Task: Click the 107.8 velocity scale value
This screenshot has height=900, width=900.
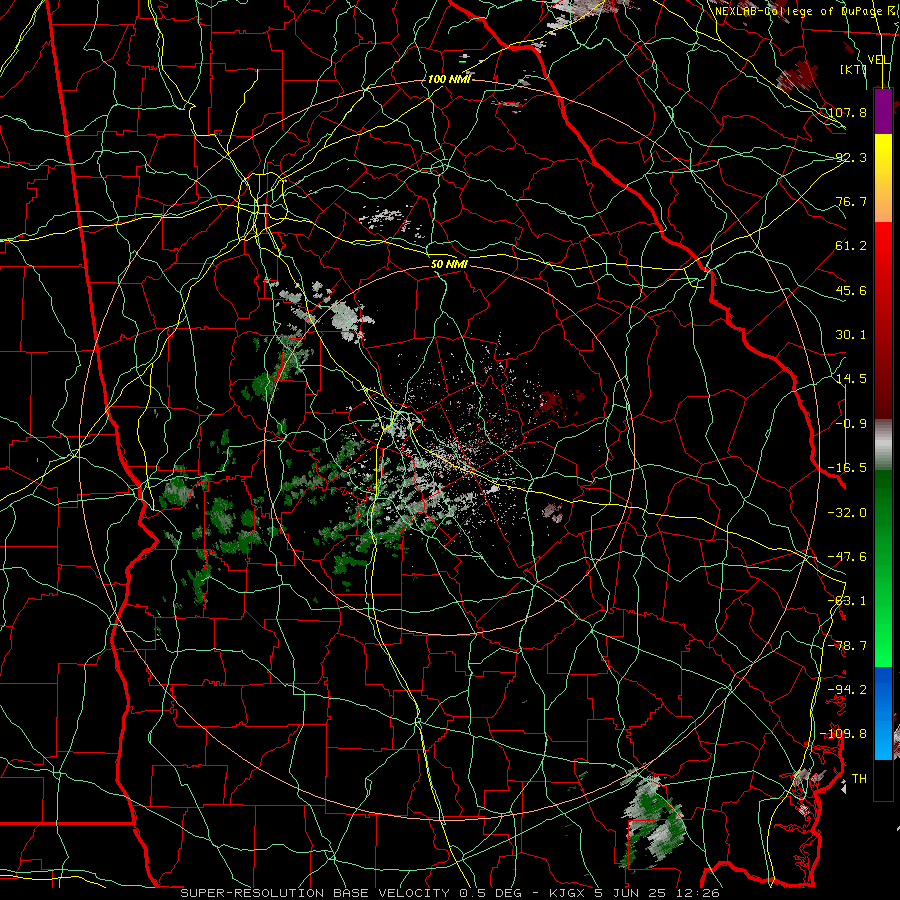Action: 847,112
